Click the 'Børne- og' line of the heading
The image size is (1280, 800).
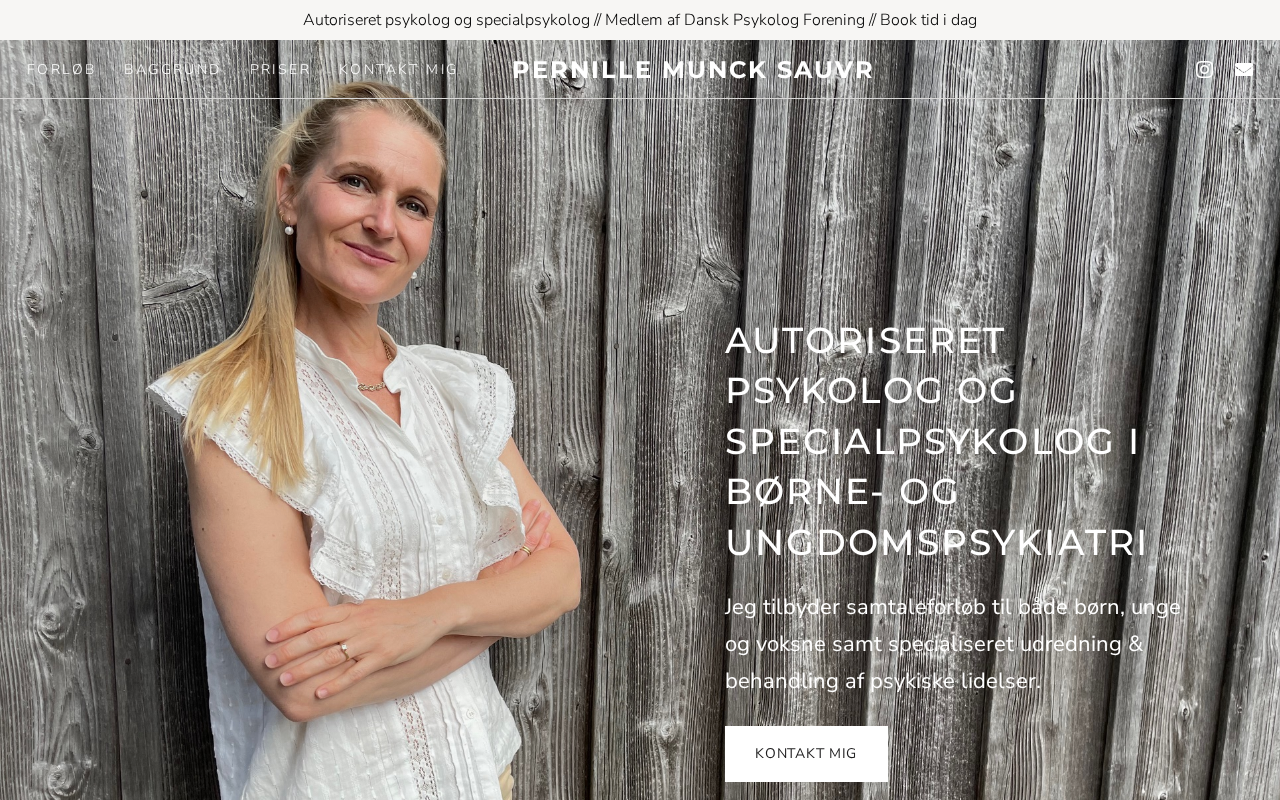point(843,491)
